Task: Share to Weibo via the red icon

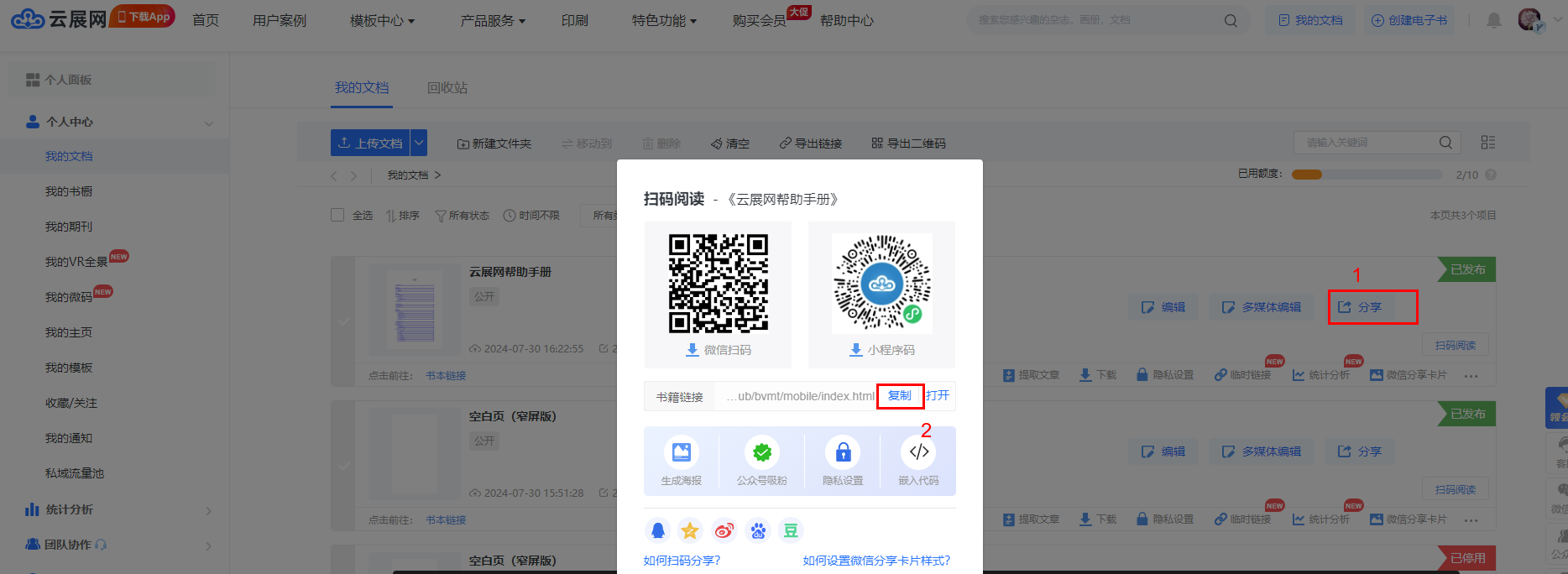Action: tap(724, 530)
